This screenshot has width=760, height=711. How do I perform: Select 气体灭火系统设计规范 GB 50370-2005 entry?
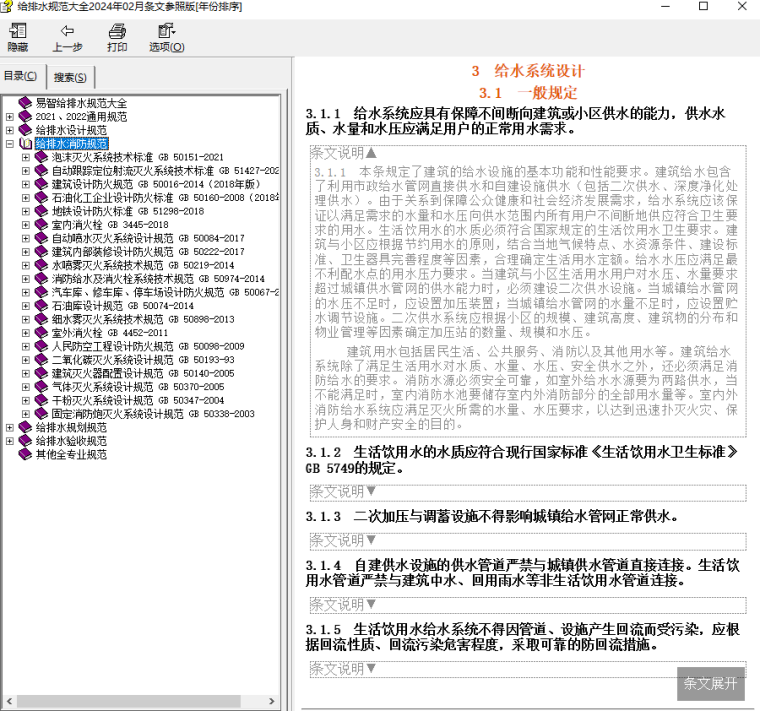(x=130, y=386)
